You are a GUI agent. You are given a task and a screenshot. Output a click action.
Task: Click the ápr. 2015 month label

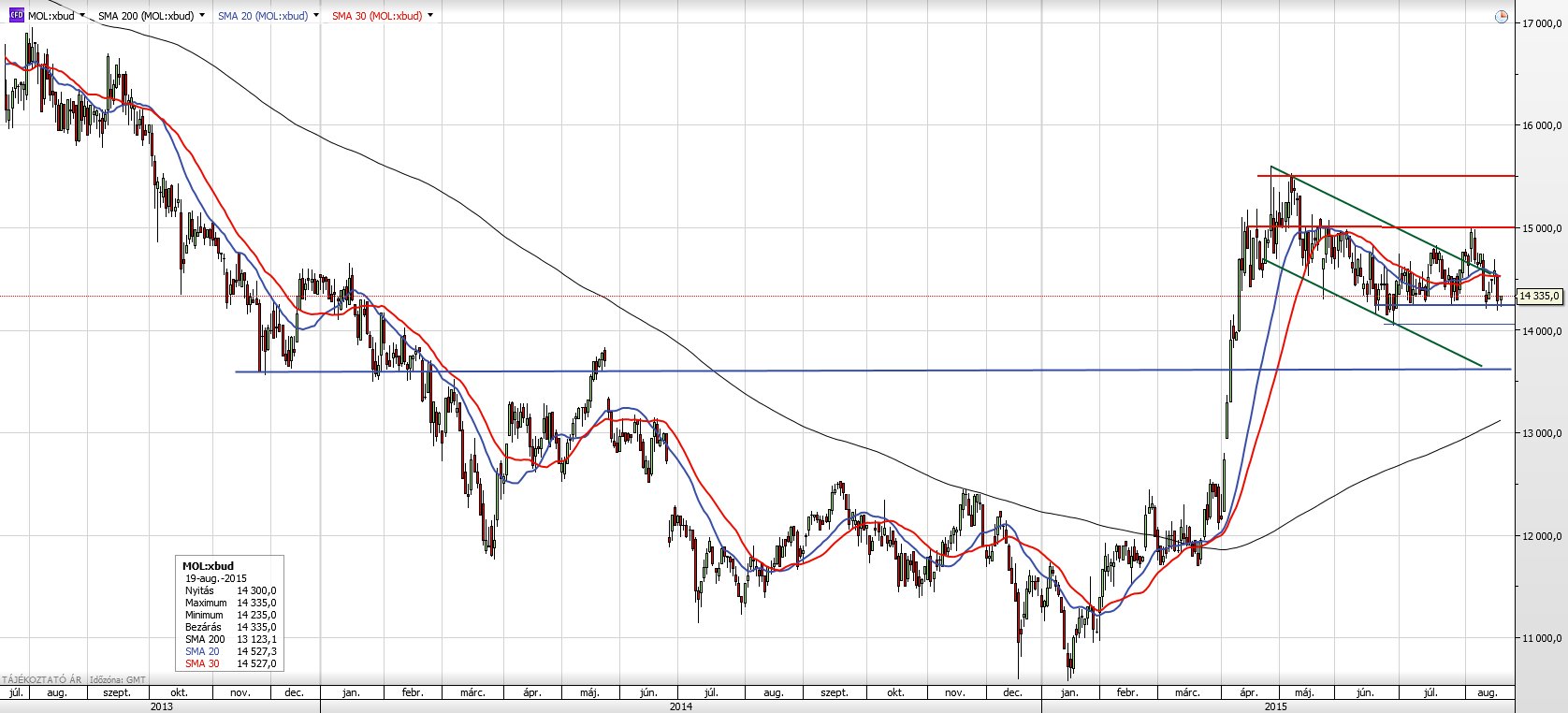(1248, 692)
